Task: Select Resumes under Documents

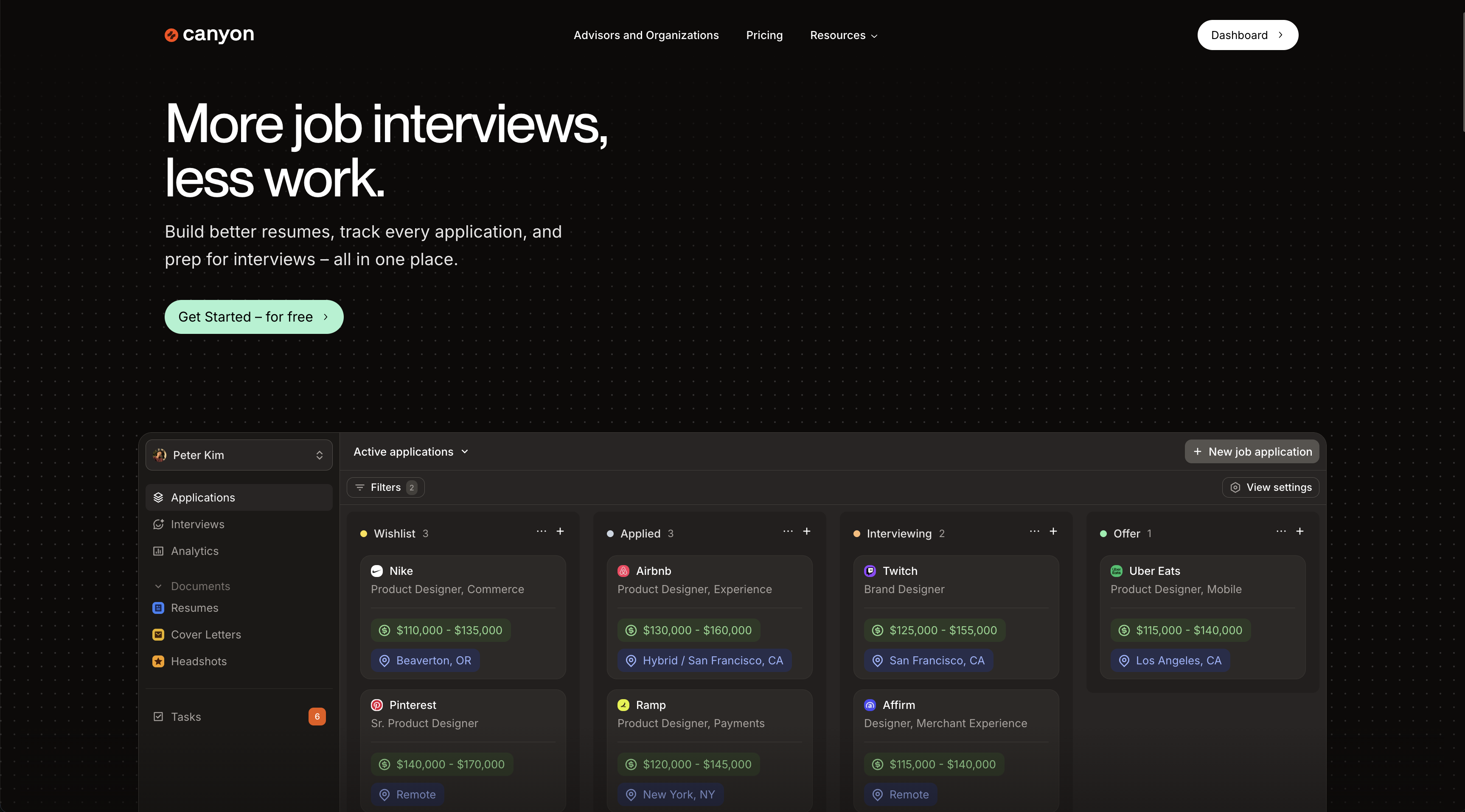Action: click(x=194, y=607)
